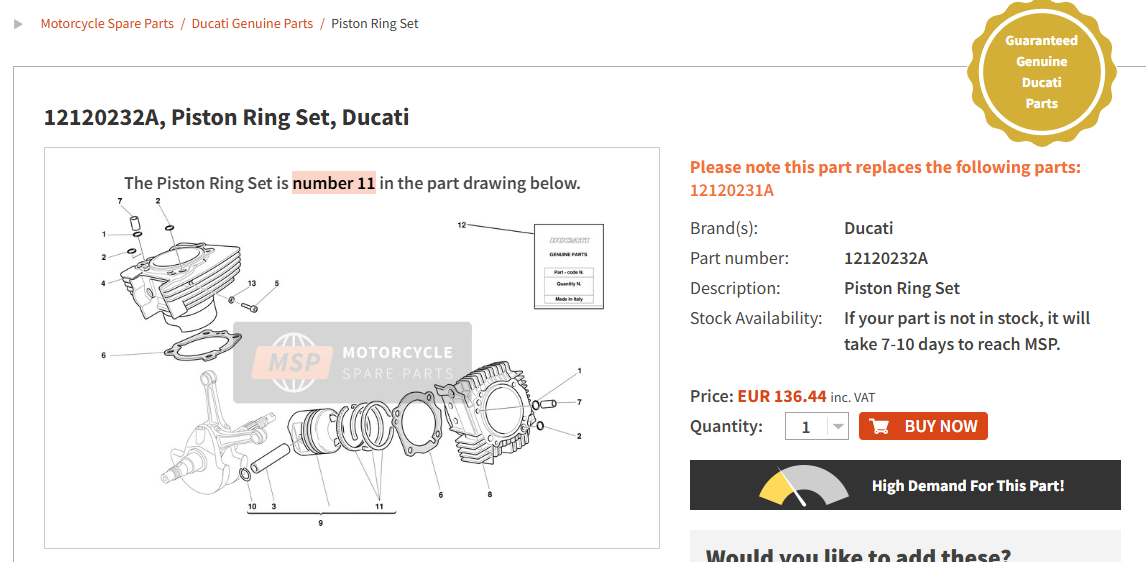Select the quantity value field showing 1
The height and width of the screenshot is (562, 1146).
tap(807, 427)
